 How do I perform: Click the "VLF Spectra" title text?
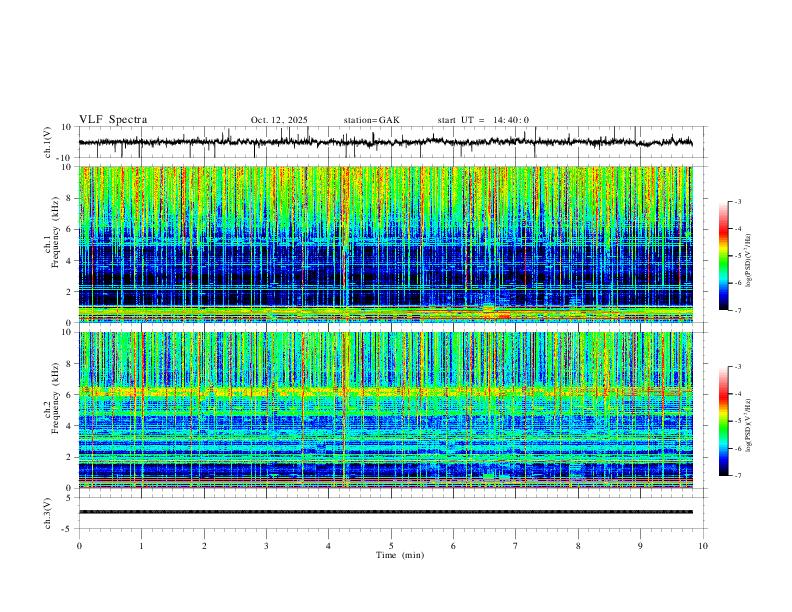coord(113,120)
